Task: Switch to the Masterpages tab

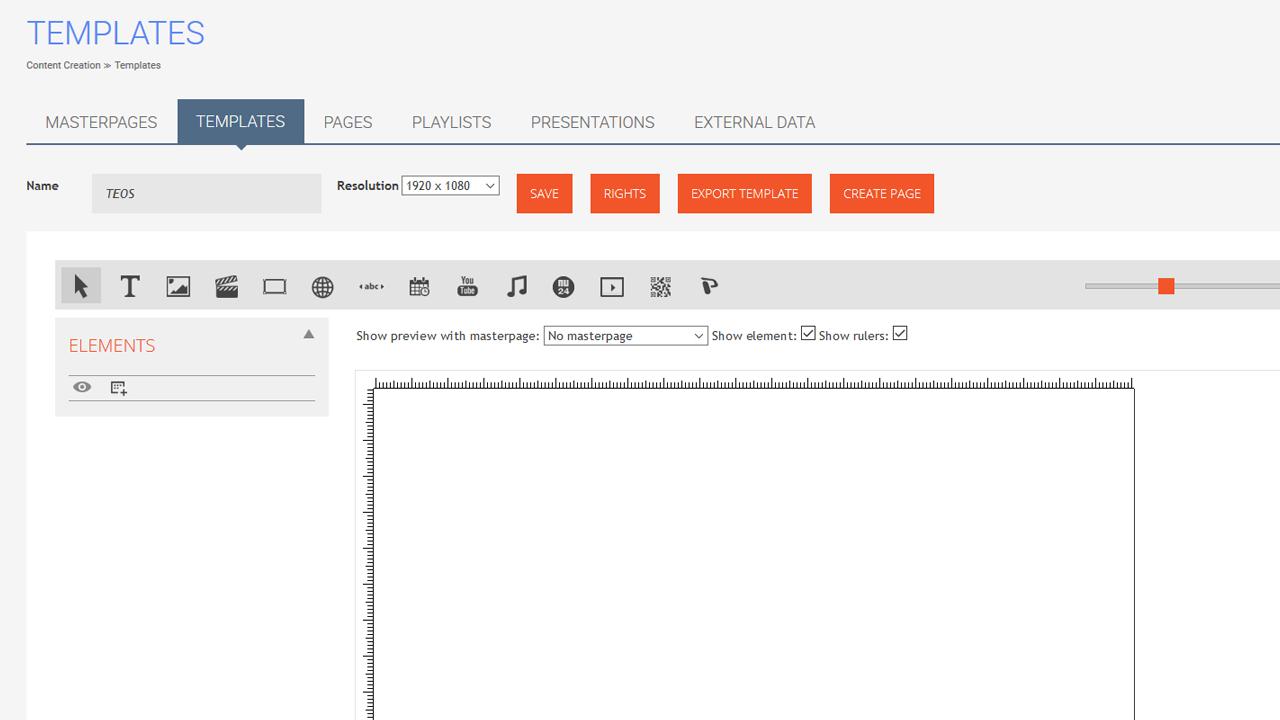Action: (101, 122)
